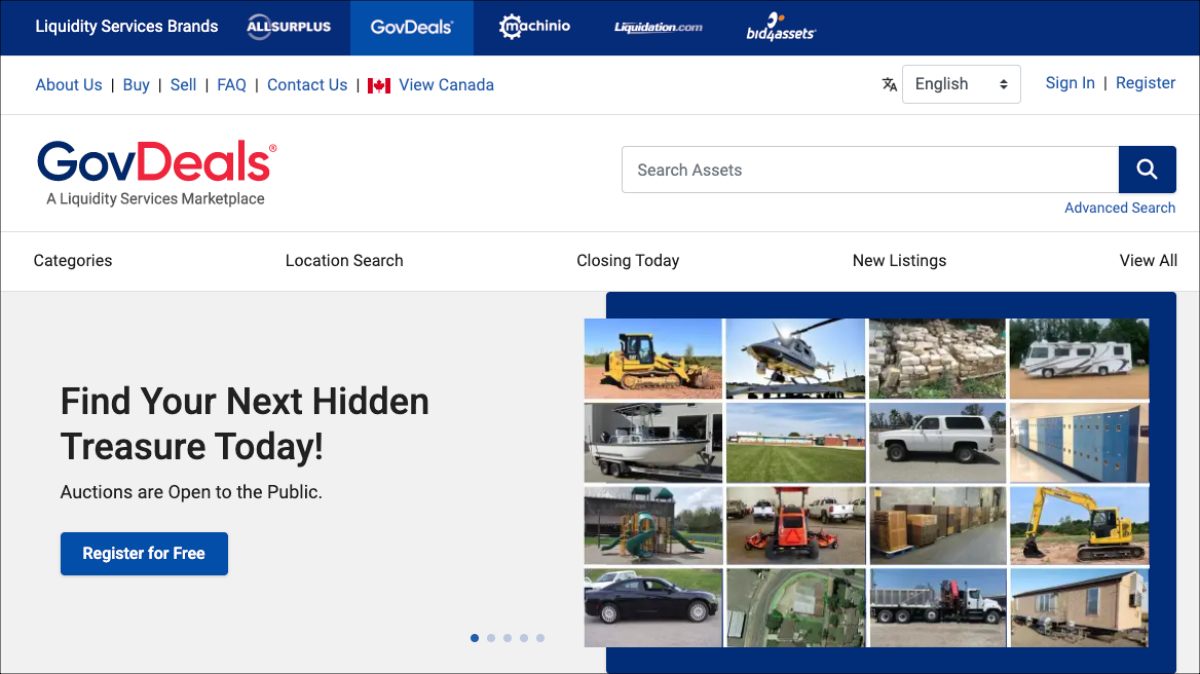
Task: Select Closing Today from the navigation
Action: (628, 260)
